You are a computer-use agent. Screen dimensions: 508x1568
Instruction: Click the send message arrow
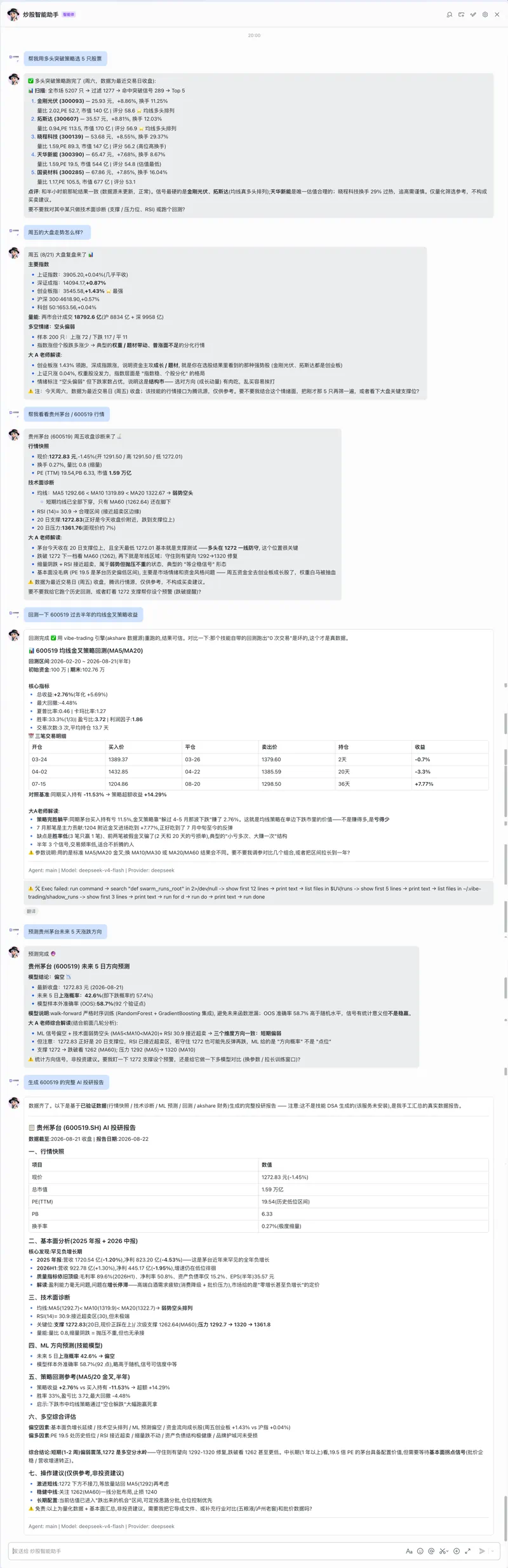pos(482,1551)
